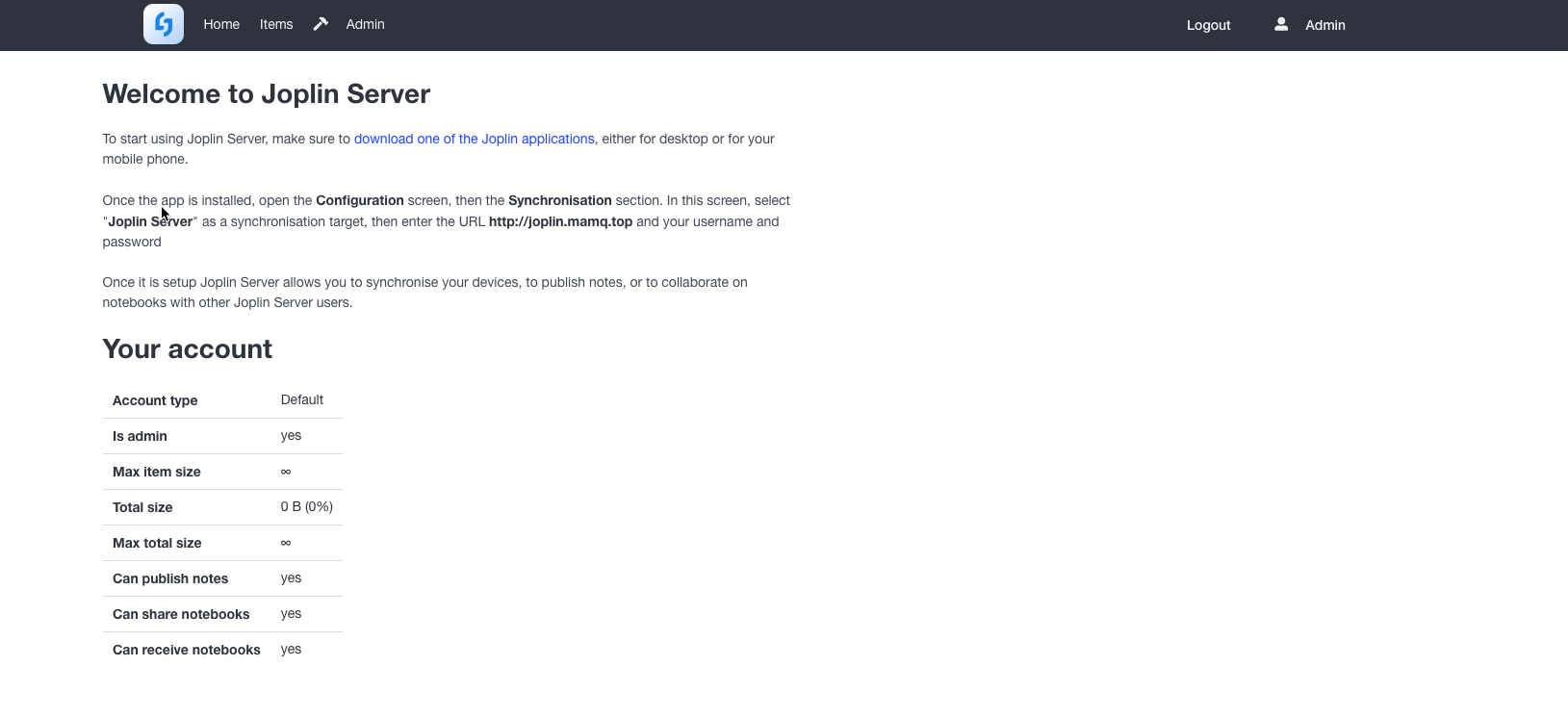Click the Total size label

tap(142, 507)
